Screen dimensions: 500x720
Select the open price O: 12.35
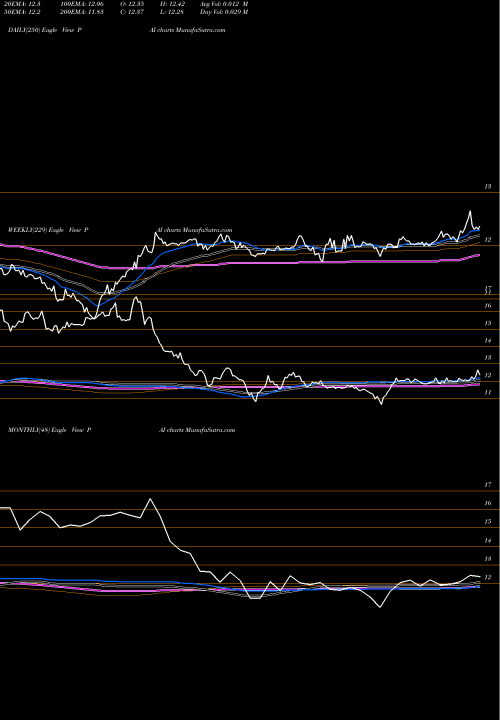(132, 4)
